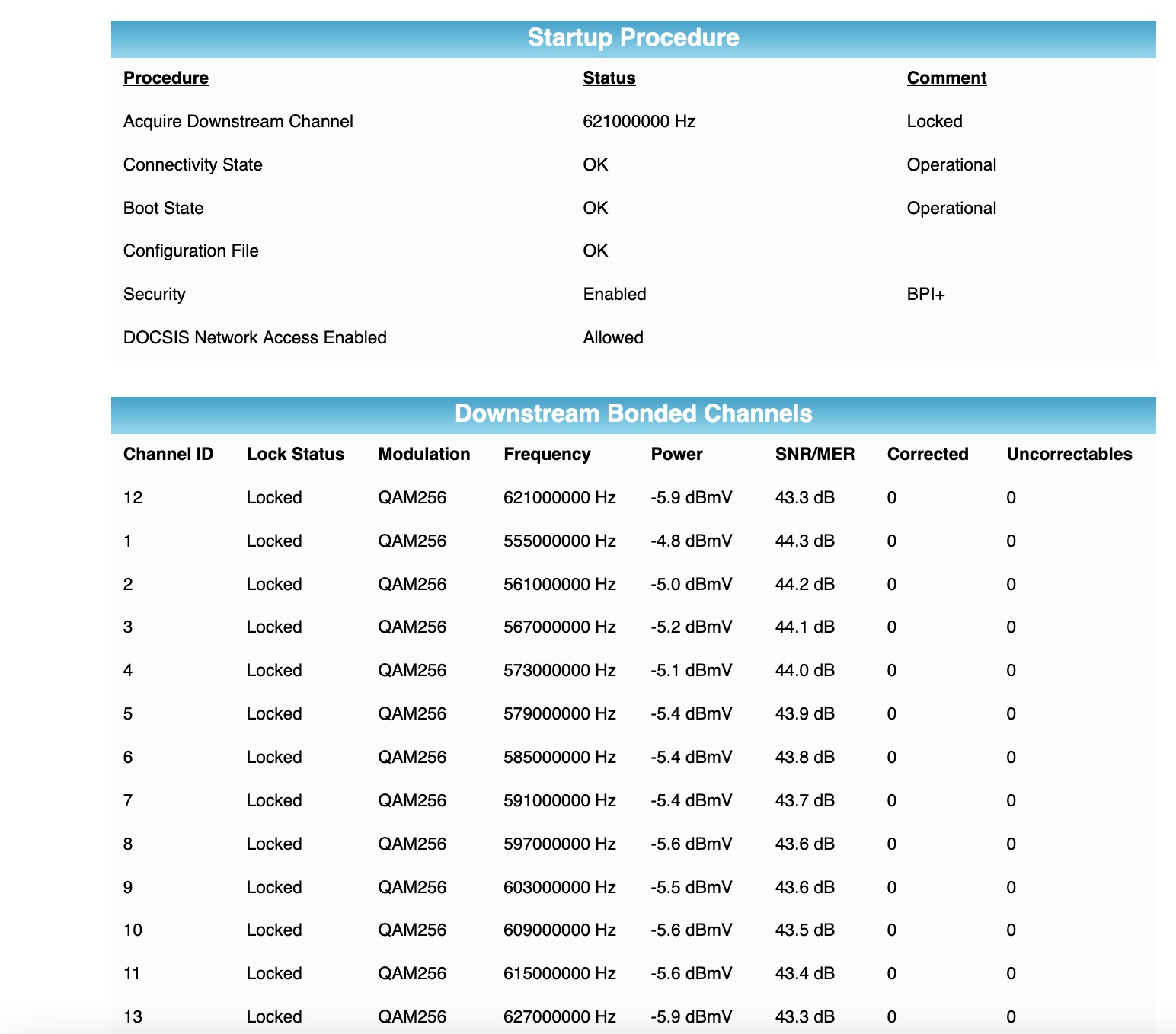Click the underlined Status column header
Screen dimensions: 1176x1034
609,77
